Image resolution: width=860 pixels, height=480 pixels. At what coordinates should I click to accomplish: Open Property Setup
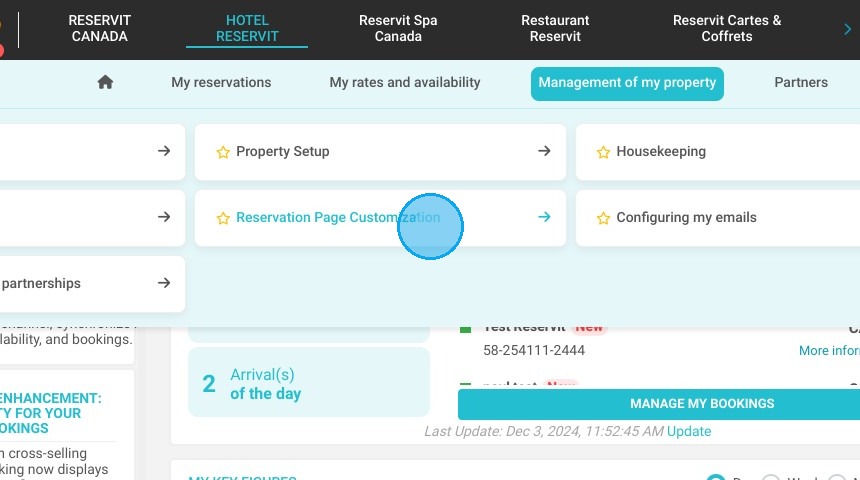380,151
